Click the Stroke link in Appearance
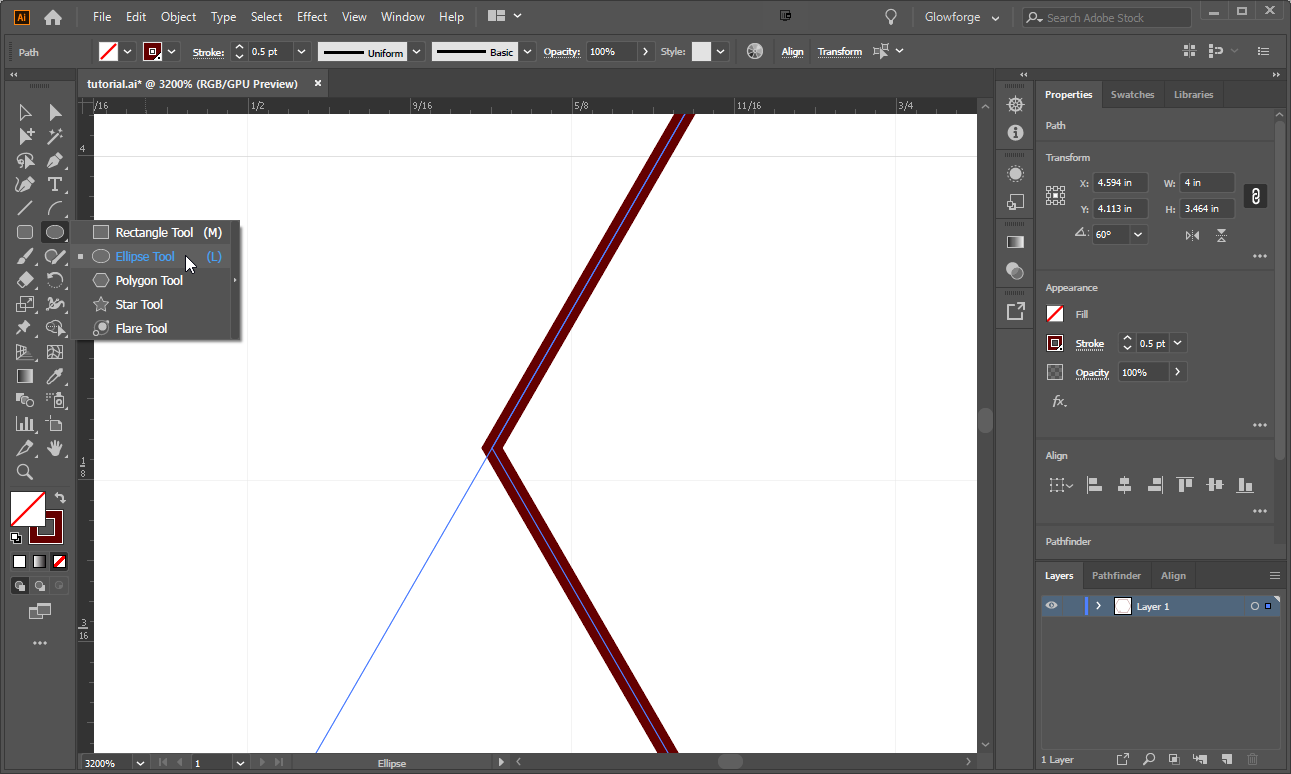Viewport: 1291px width, 774px height. coord(1089,343)
